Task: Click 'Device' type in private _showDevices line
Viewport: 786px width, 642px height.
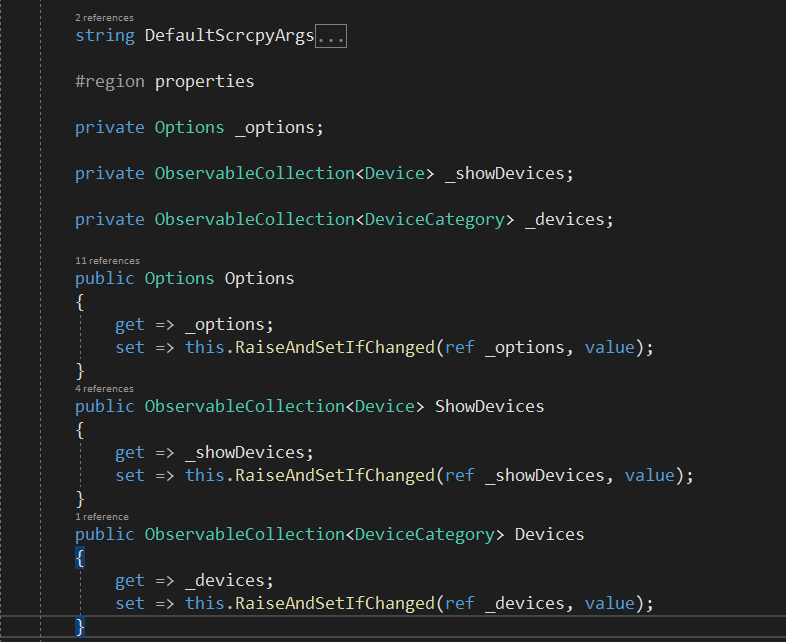Action: point(395,173)
